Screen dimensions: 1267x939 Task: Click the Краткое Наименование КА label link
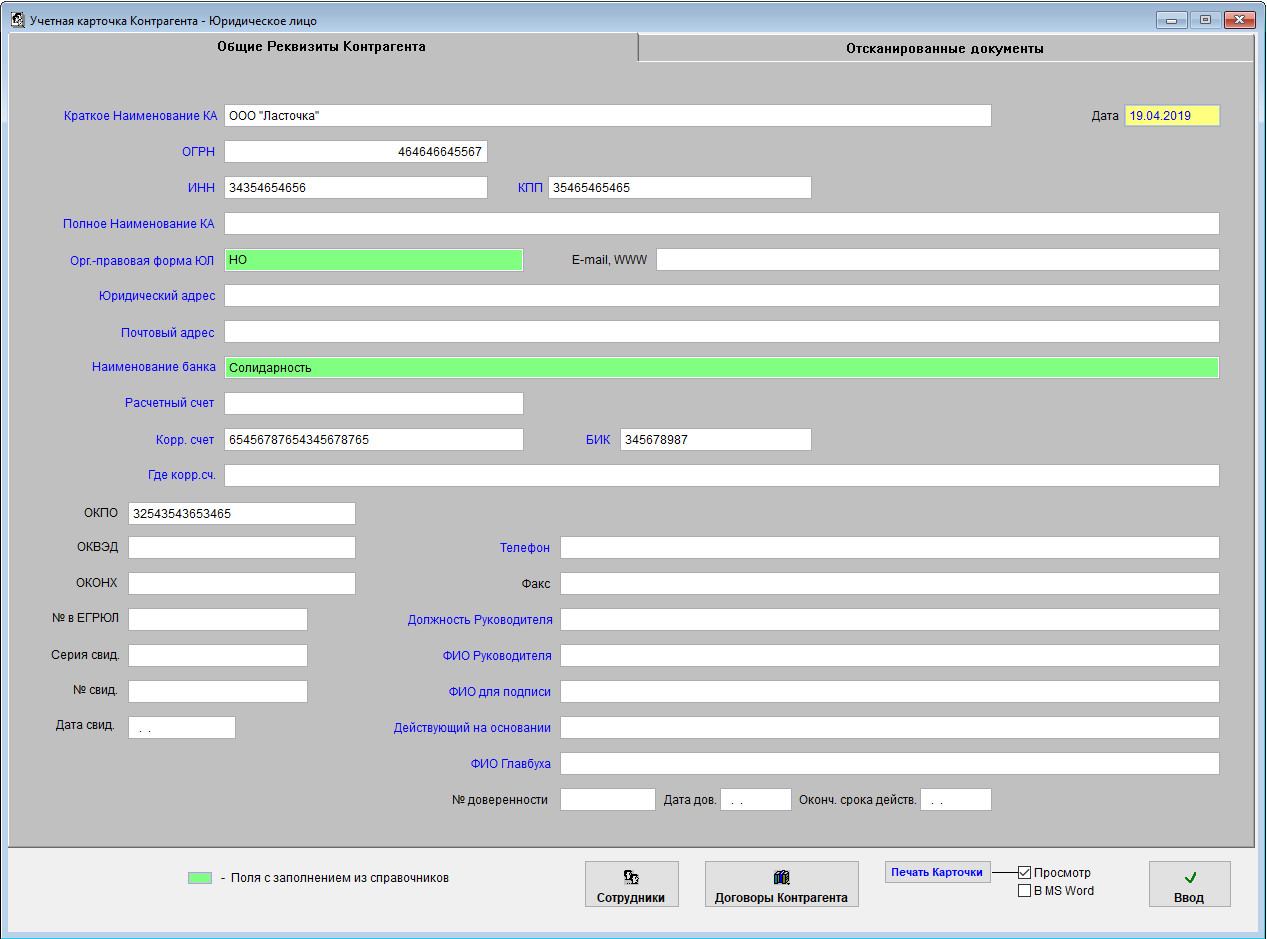point(140,116)
